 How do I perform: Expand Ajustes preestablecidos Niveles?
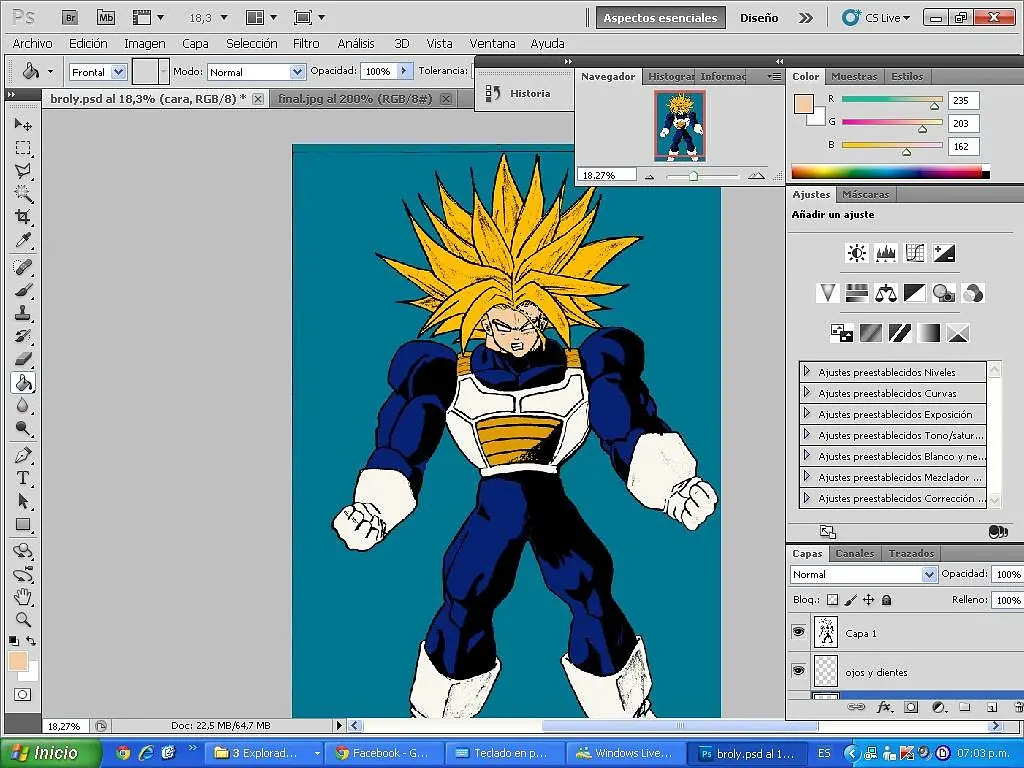[807, 371]
